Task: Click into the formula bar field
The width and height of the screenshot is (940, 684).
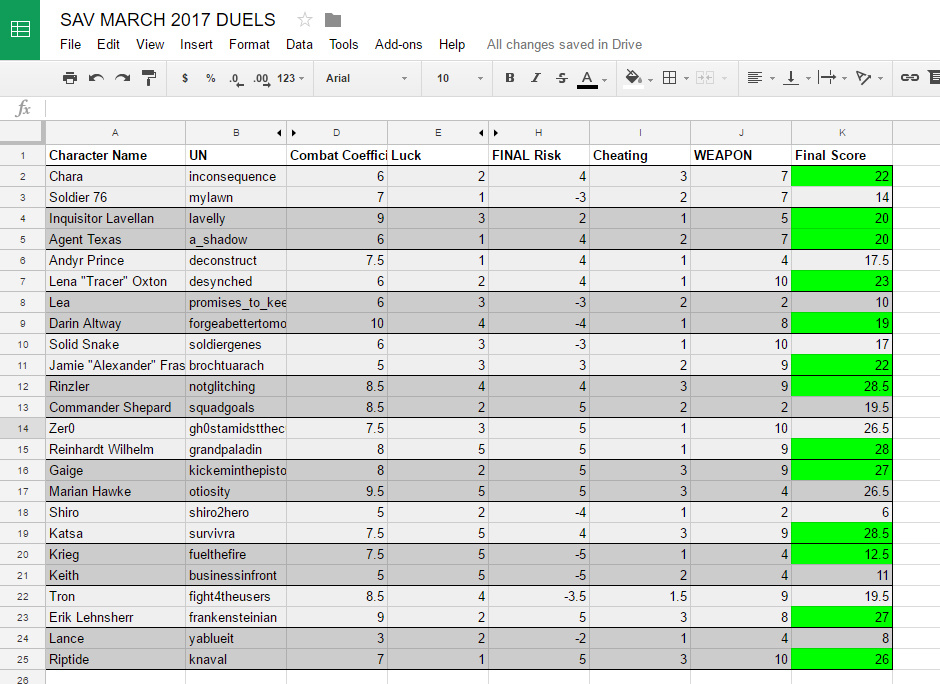Action: pyautogui.click(x=492, y=109)
